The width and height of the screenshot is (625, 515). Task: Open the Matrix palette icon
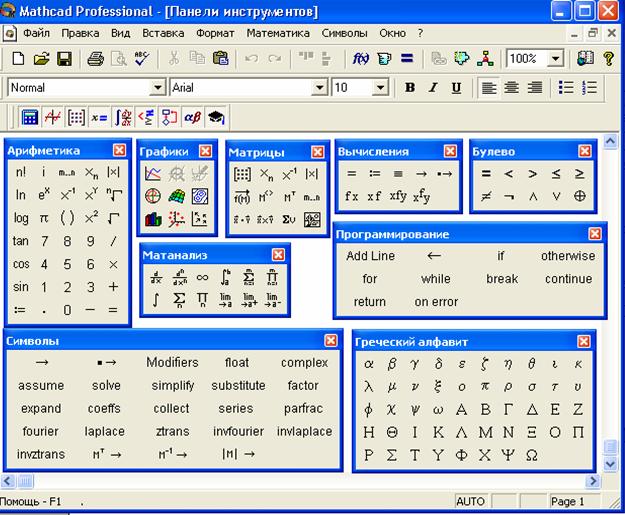[x=76, y=117]
